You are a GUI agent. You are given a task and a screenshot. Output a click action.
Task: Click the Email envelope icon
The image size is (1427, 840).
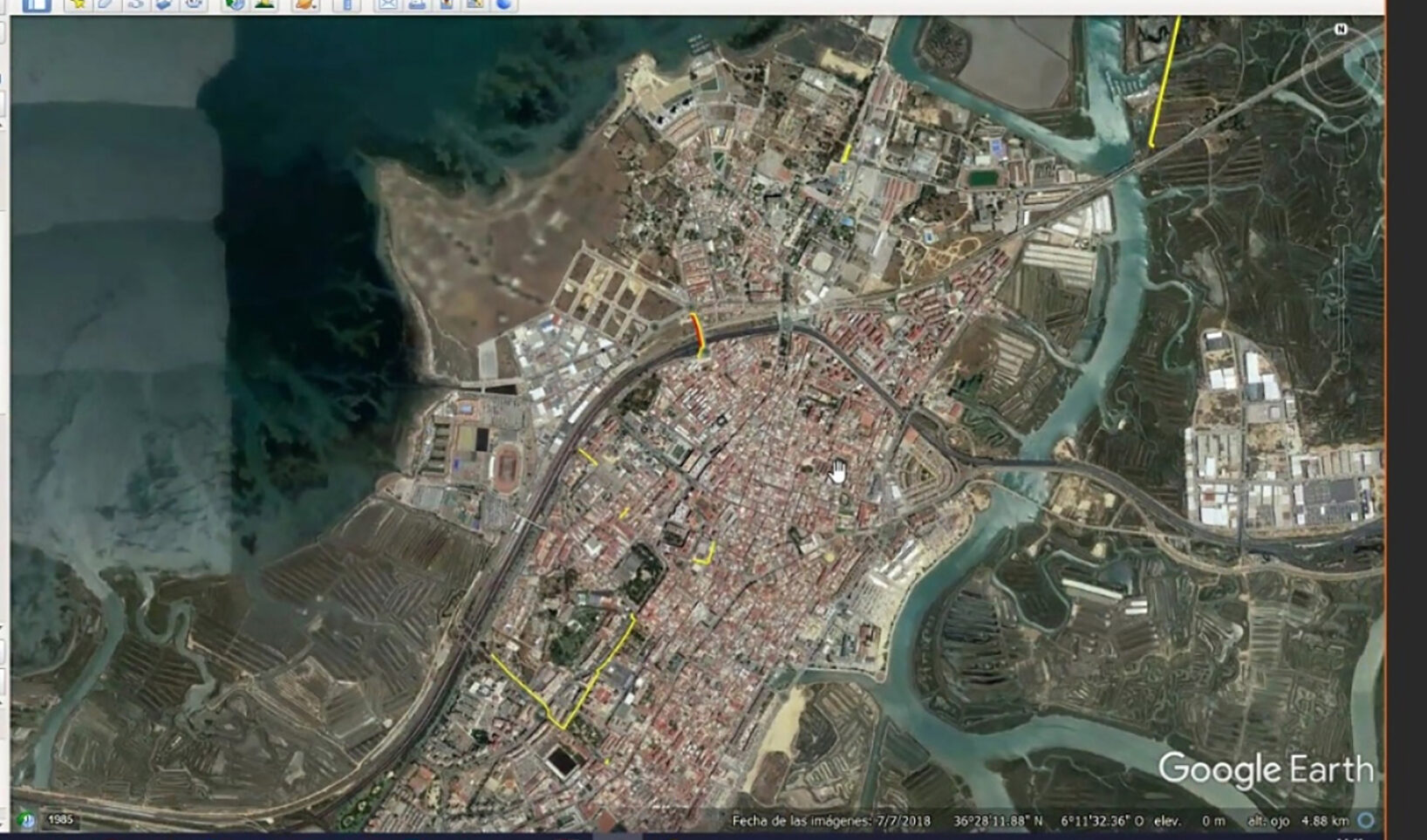(x=387, y=4)
